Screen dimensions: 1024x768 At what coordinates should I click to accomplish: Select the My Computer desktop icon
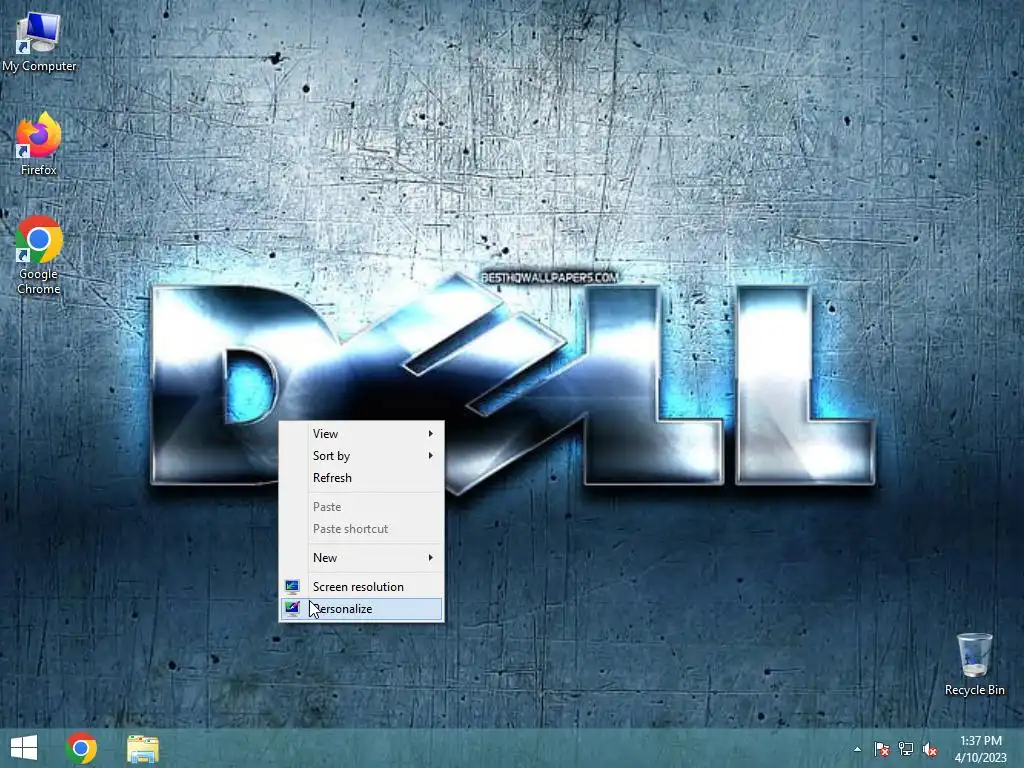[39, 42]
